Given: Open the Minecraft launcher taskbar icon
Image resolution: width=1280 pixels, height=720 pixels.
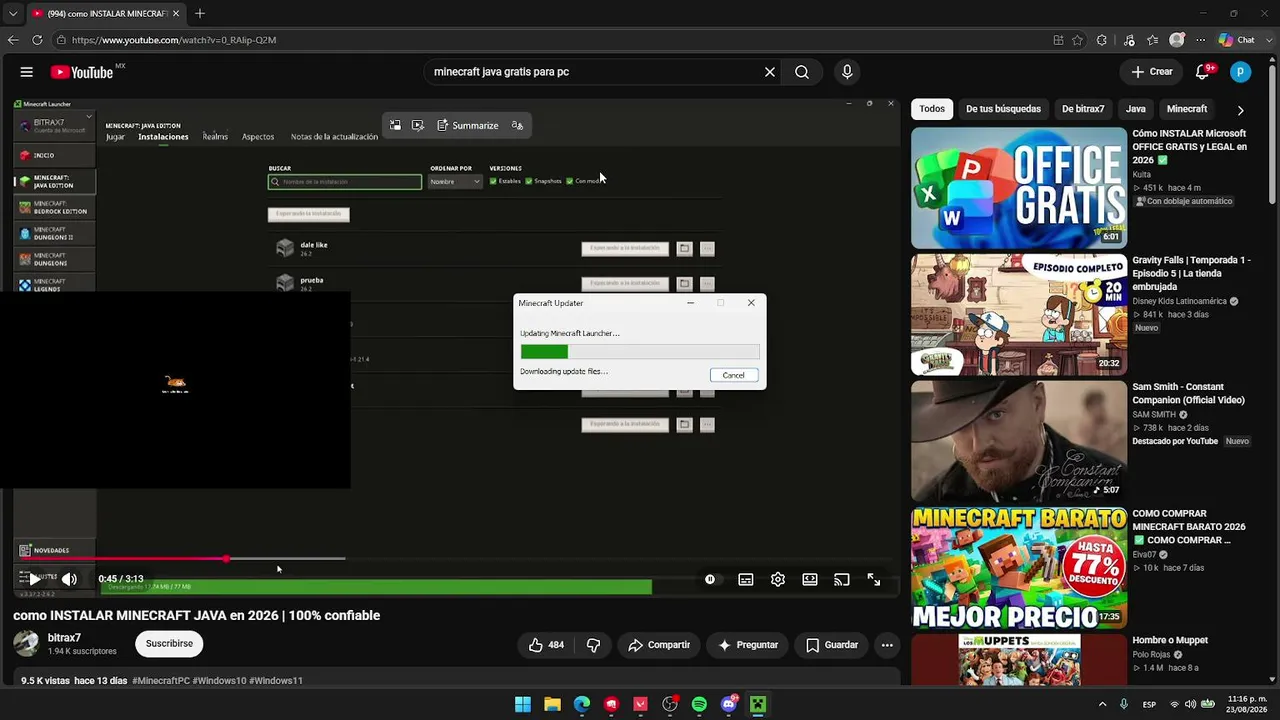Looking at the screenshot, I should pos(758,704).
